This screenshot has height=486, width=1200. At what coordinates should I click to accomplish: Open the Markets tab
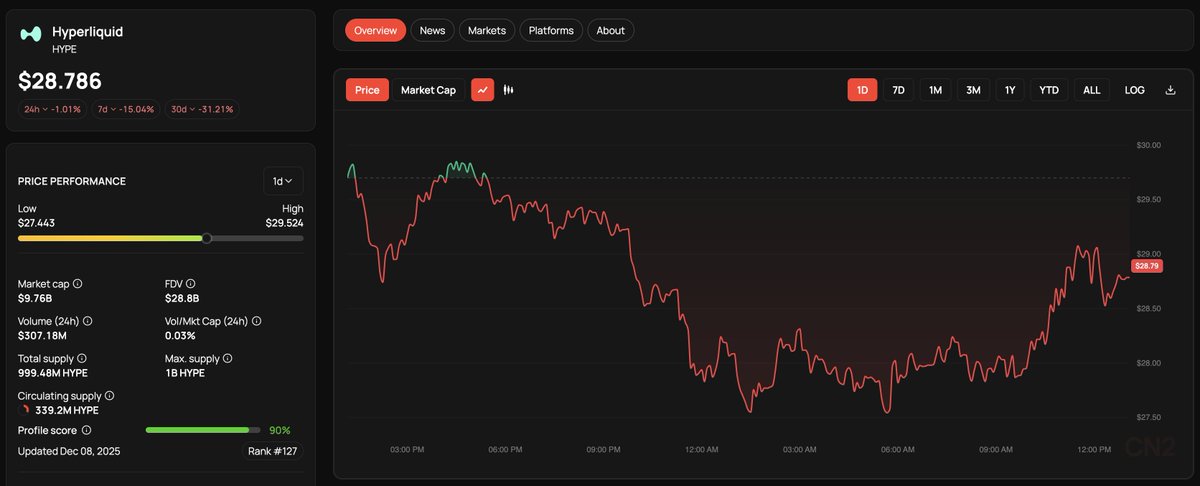click(x=487, y=30)
